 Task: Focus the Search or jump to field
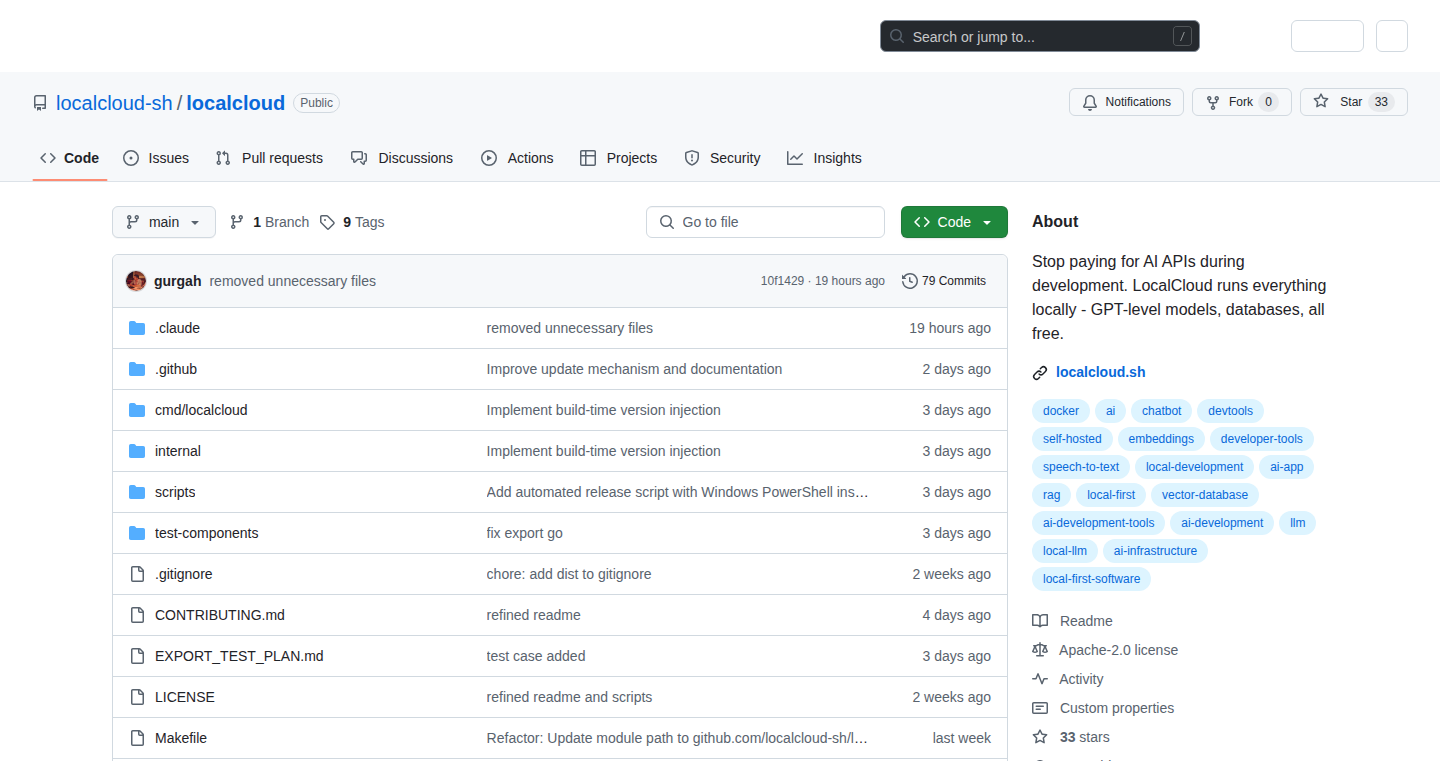coord(1040,37)
